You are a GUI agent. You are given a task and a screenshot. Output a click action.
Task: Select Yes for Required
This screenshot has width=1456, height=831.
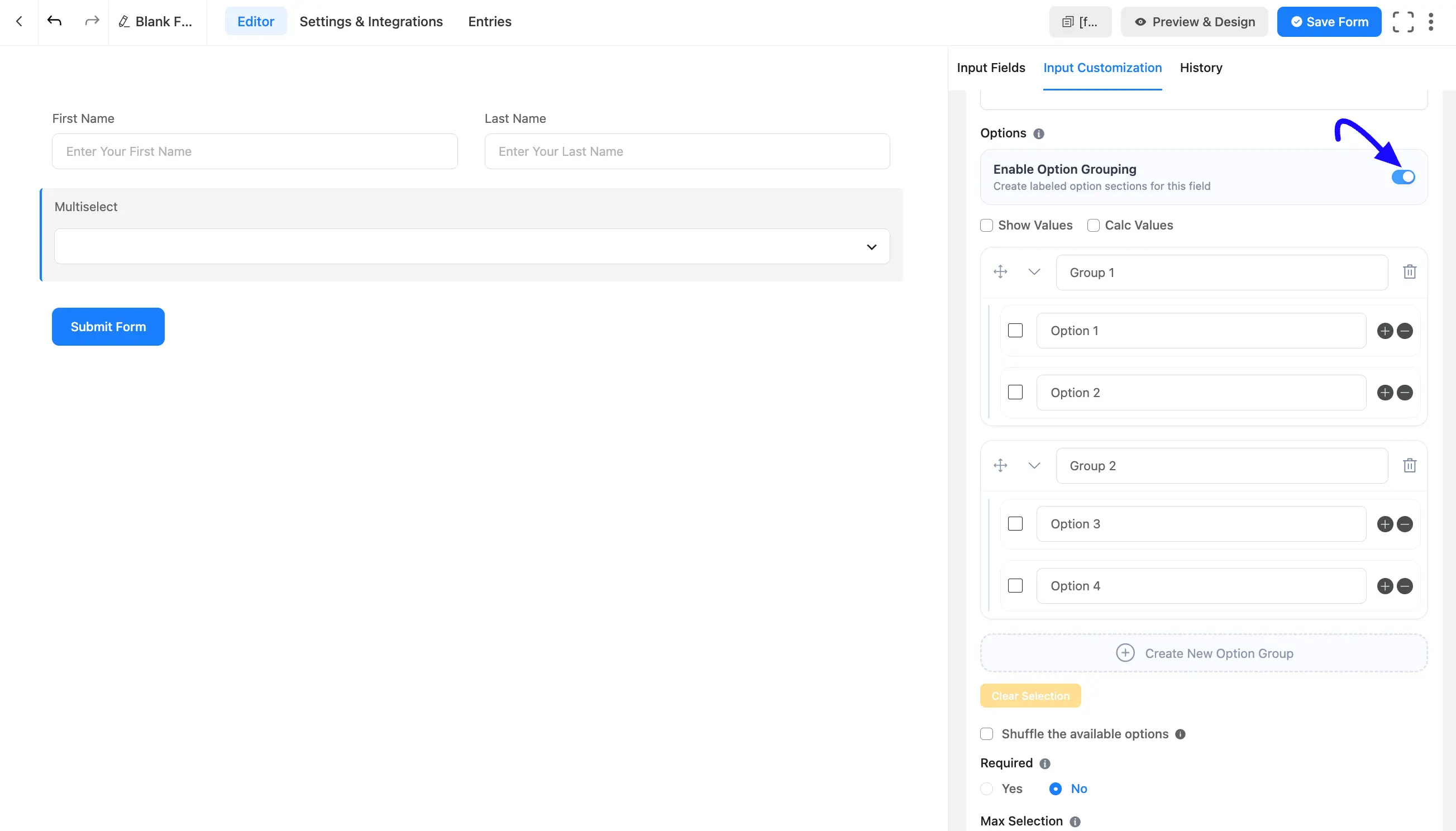986,789
